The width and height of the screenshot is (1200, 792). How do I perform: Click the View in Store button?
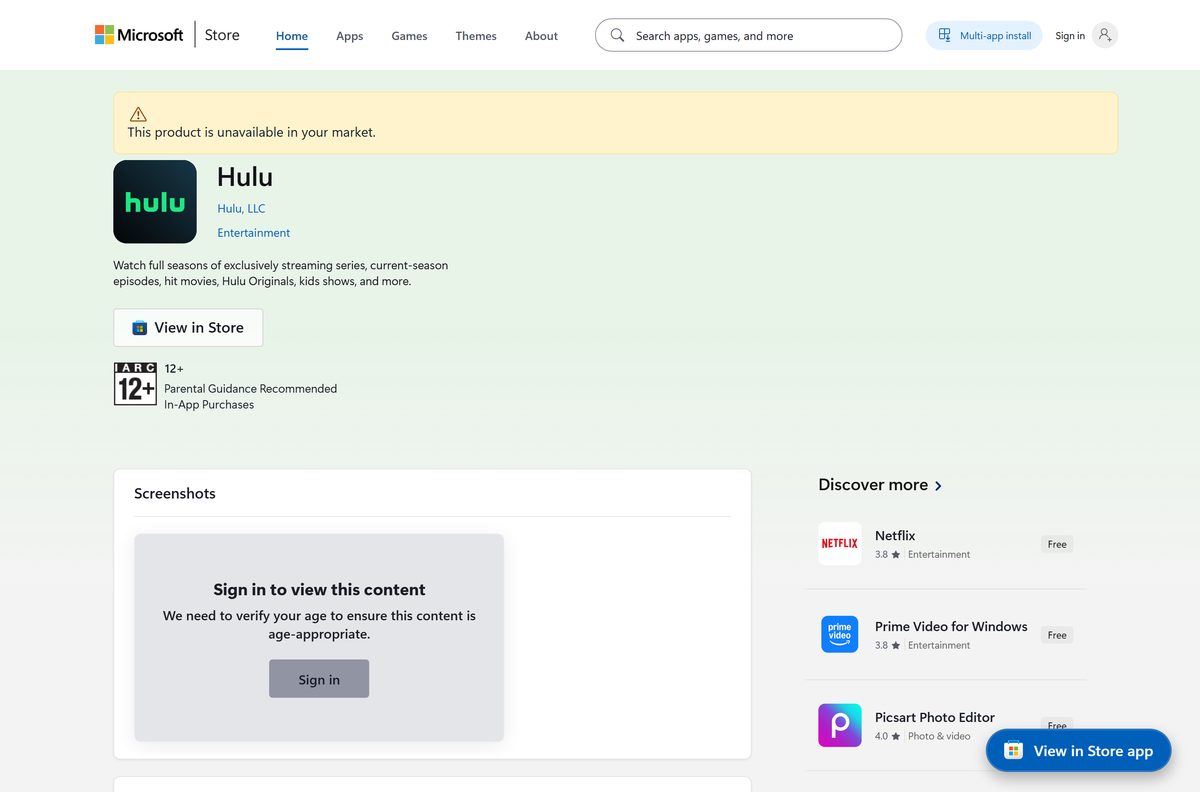click(x=188, y=328)
